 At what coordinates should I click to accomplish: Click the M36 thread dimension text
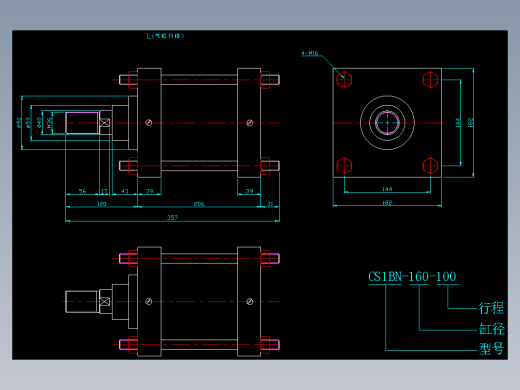pyautogui.click(x=50, y=123)
